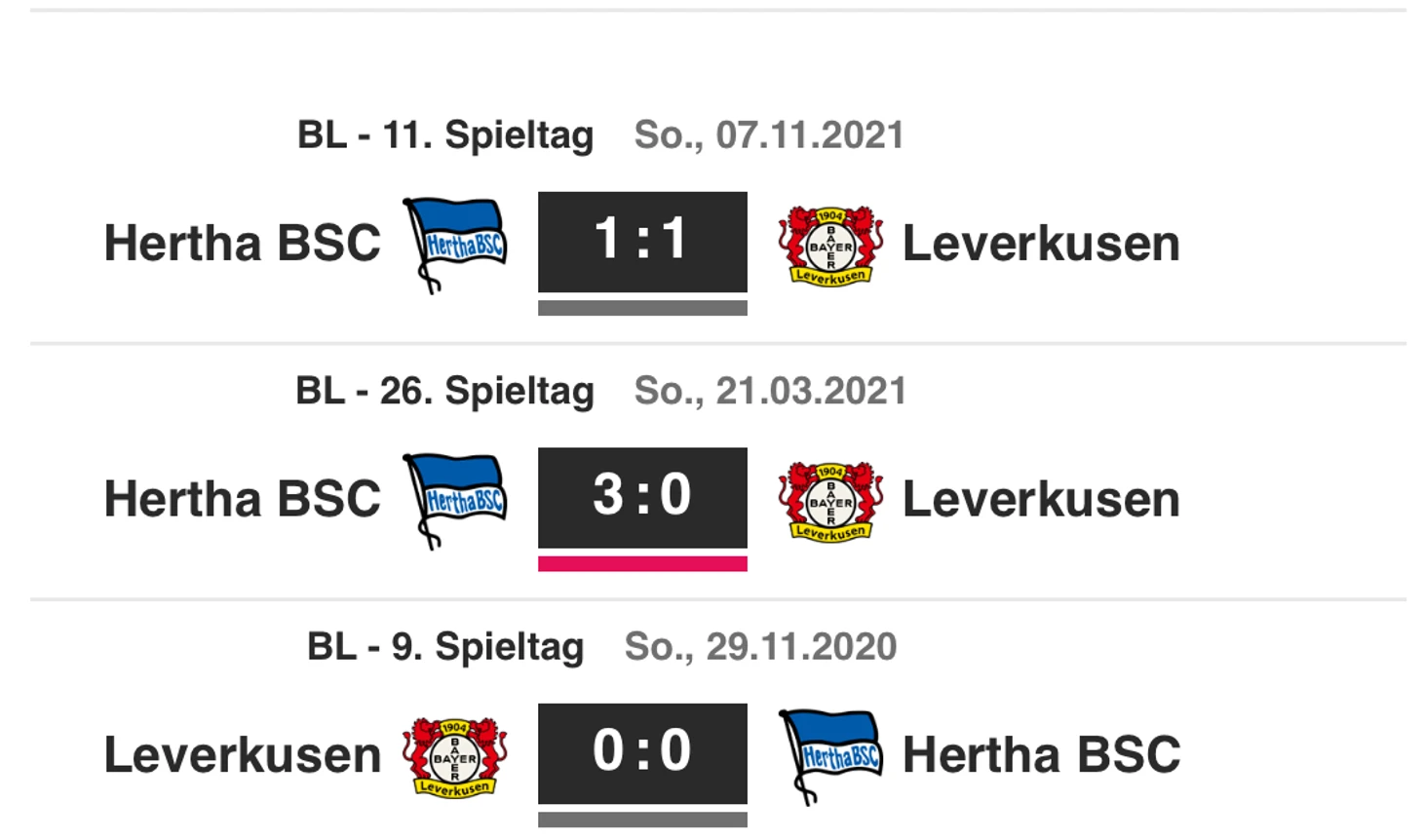Click BL - 26. Spieltag label
Viewport: 1423px width, 840px height.
click(x=444, y=392)
